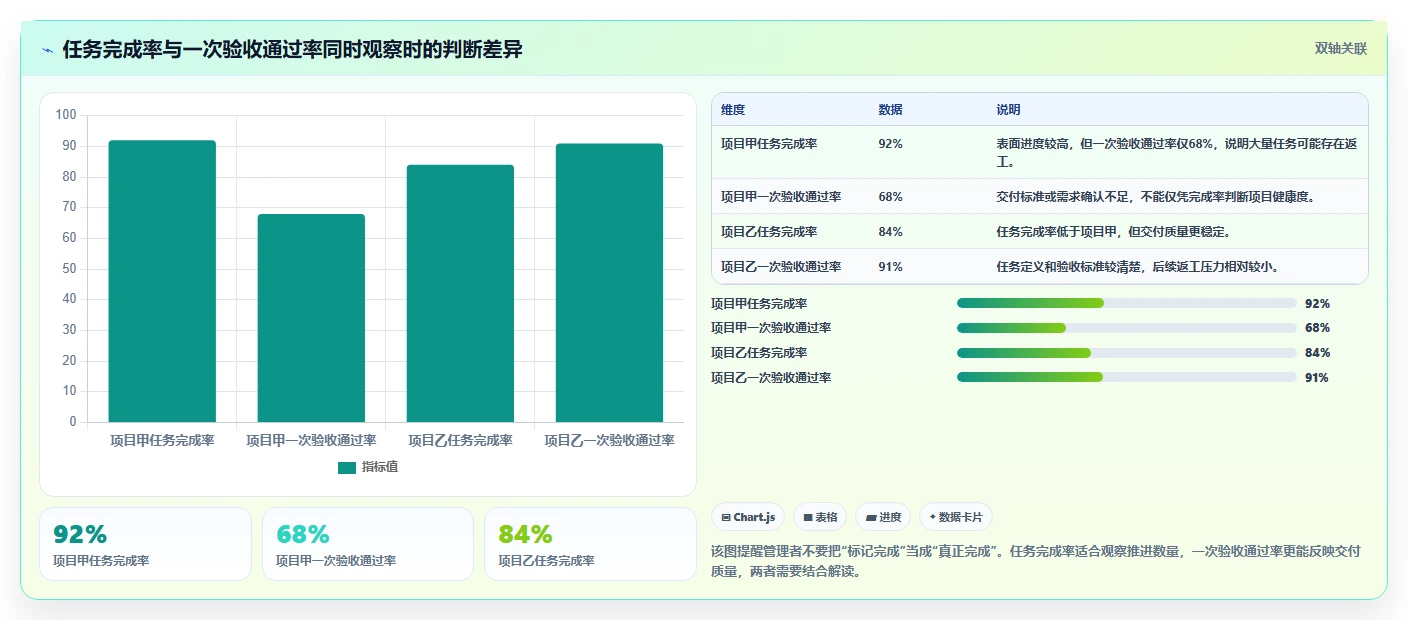Click the footer note starting 该图提醒管理者
The width and height of the screenshot is (1408, 620).
pos(1035,561)
